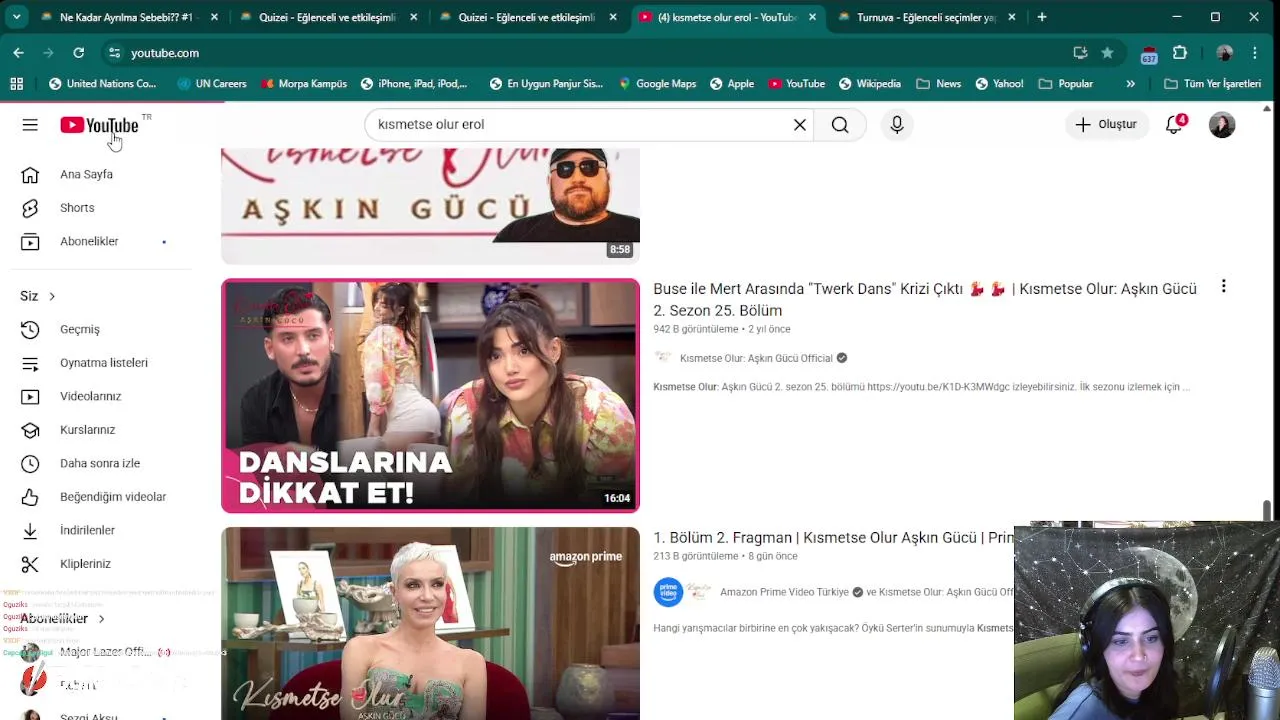
Task: Open the Popular bookmarks folder
Action: pos(1066,84)
